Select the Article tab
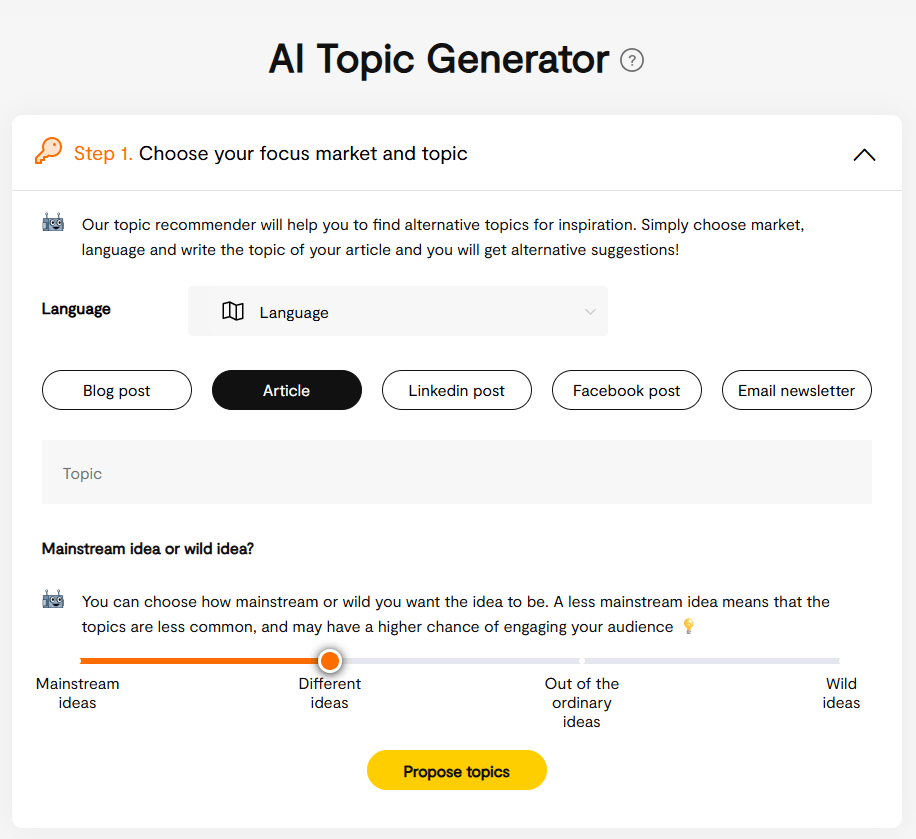The height and width of the screenshot is (839, 916). [x=286, y=390]
